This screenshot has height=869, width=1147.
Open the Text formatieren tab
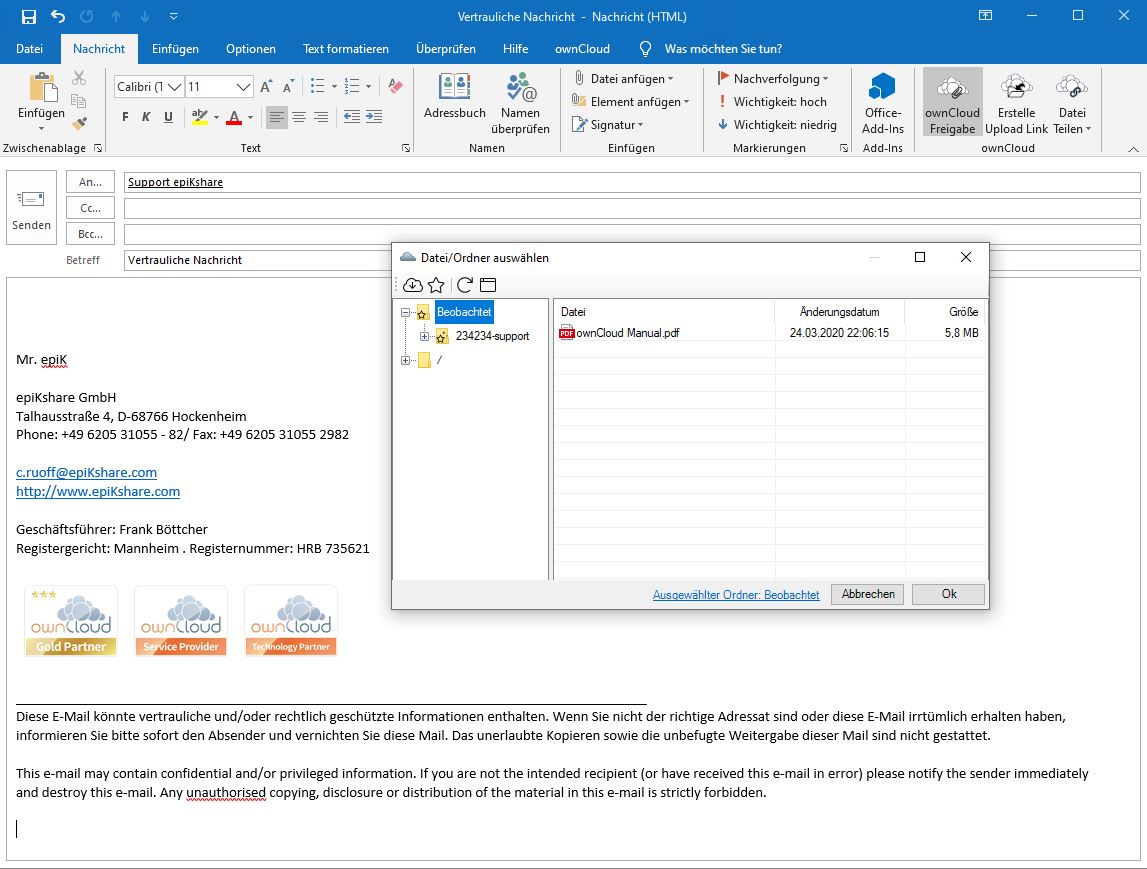[346, 49]
